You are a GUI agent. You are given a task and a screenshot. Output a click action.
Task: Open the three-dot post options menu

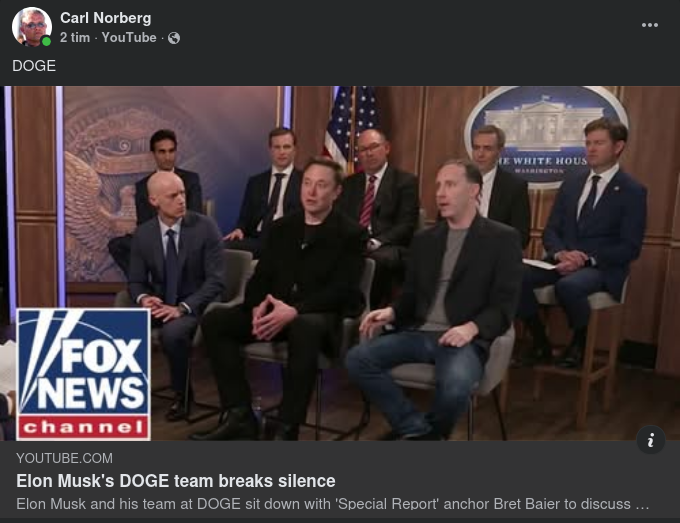point(650,25)
